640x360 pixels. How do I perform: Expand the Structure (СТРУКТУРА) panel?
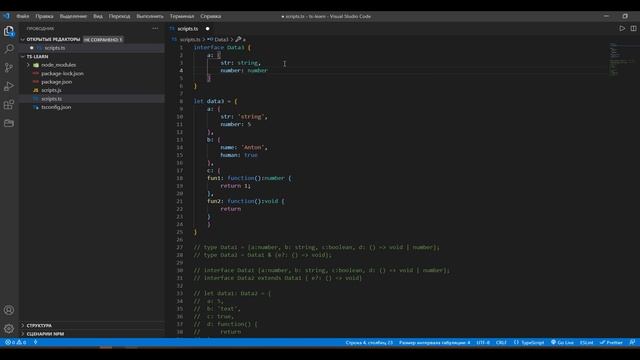[x=39, y=325]
